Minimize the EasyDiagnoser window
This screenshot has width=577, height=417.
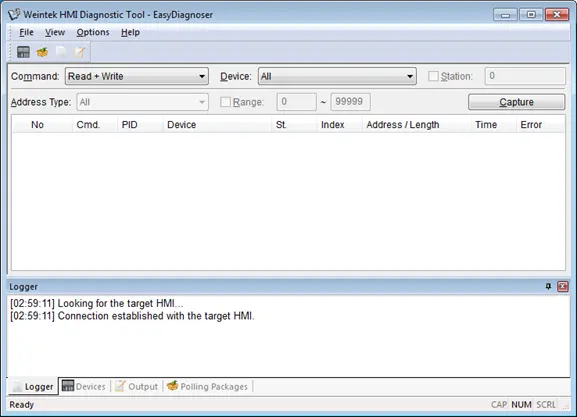(x=505, y=15)
